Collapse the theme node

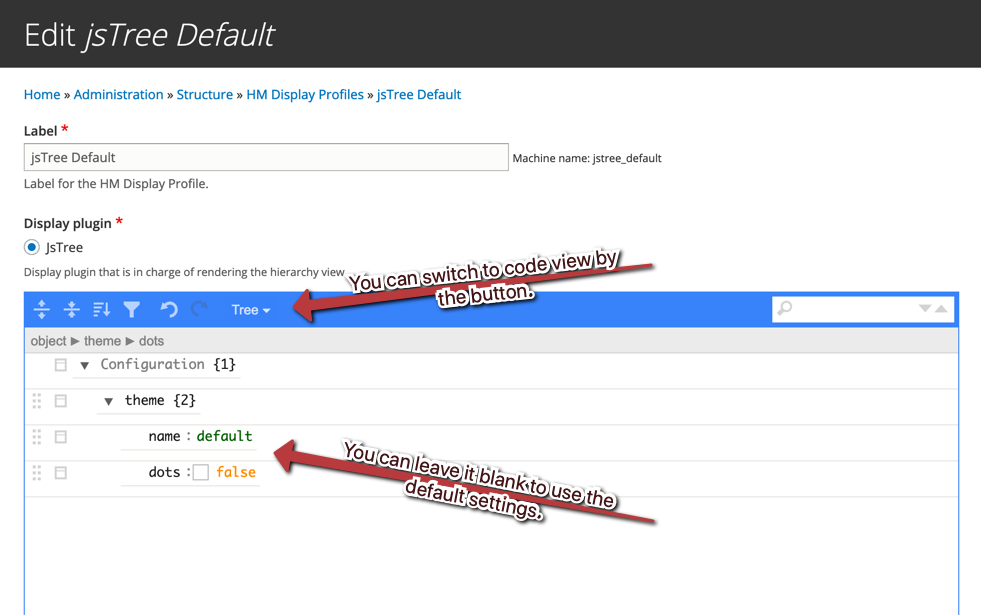[x=108, y=402]
